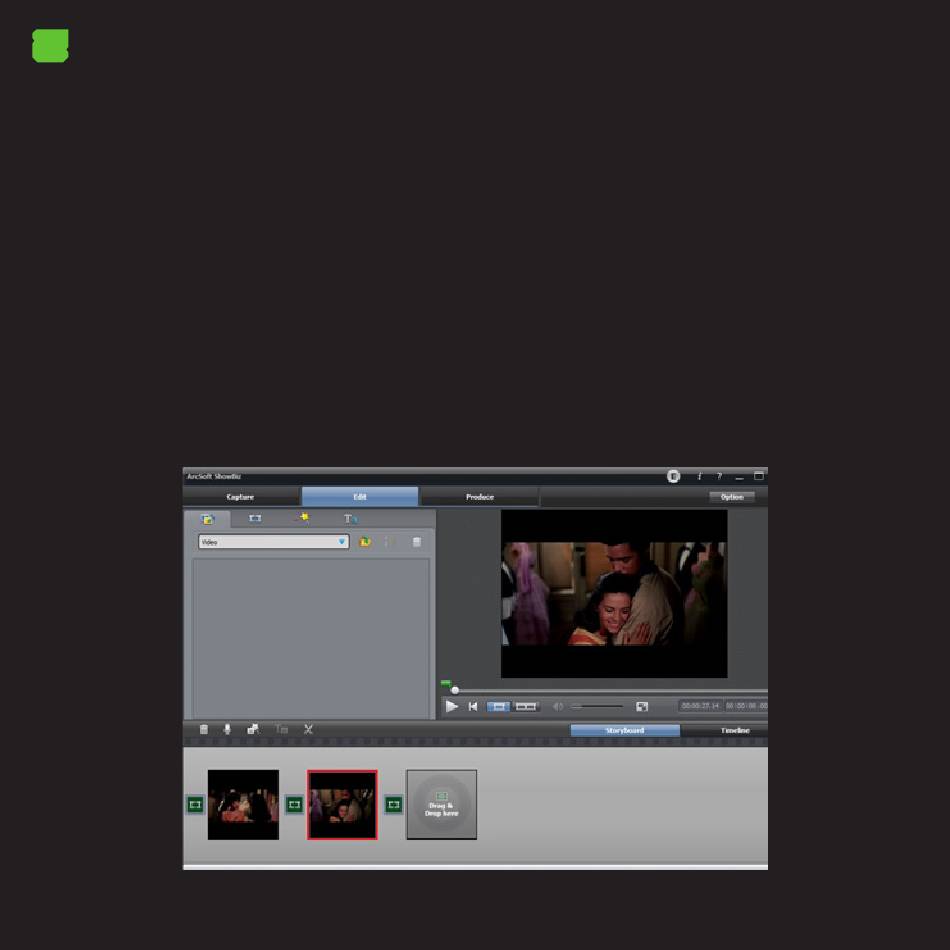Switch to Timeline view

pos(734,731)
